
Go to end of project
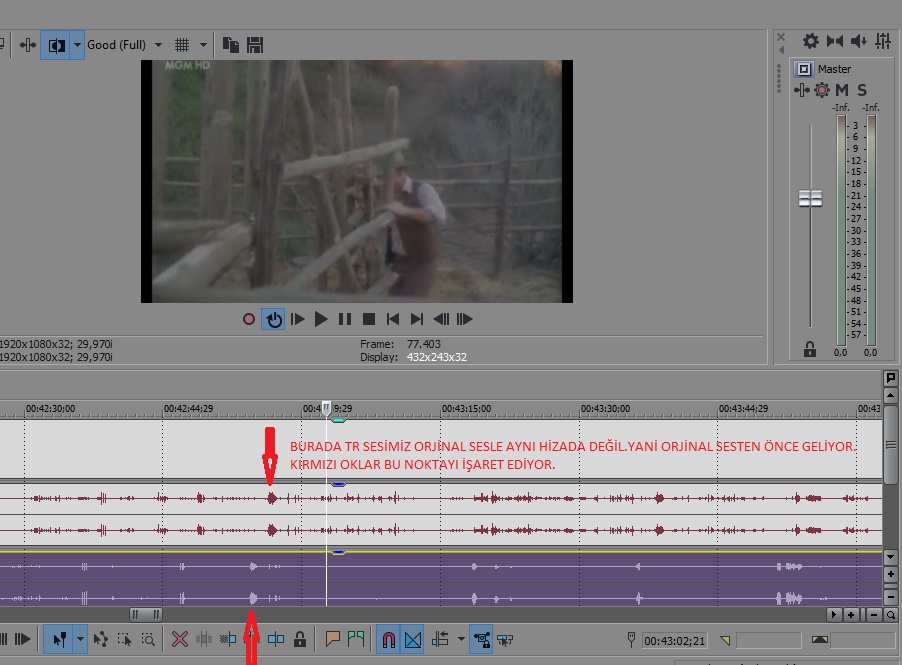[416, 319]
